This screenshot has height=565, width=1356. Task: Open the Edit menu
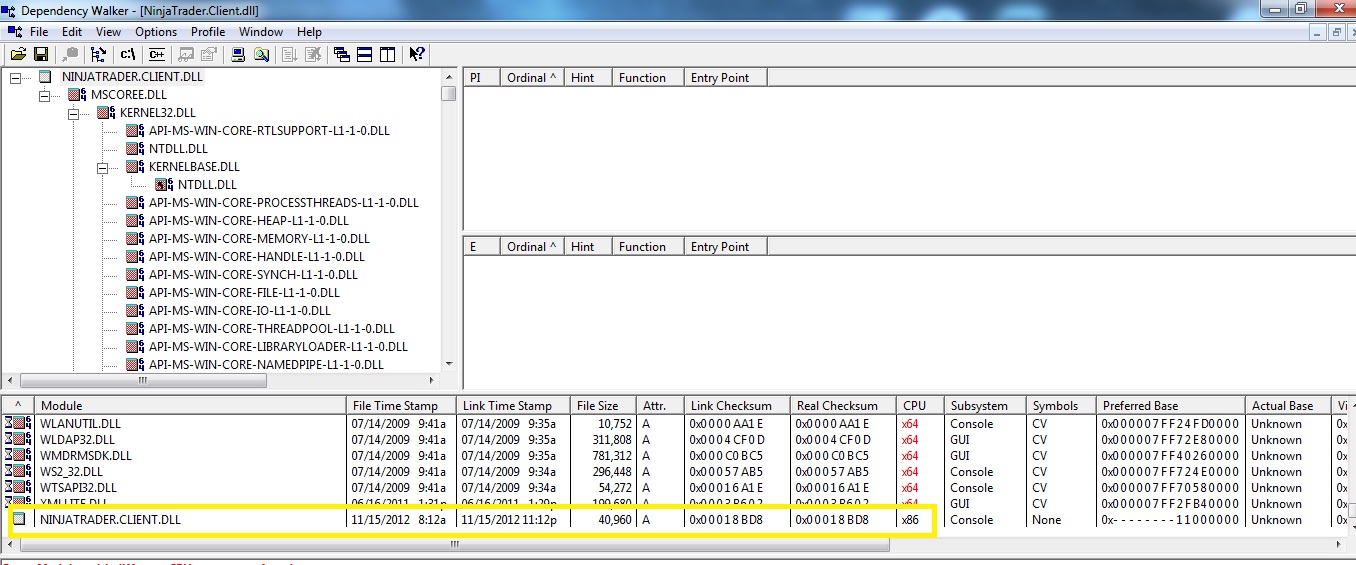[x=72, y=32]
